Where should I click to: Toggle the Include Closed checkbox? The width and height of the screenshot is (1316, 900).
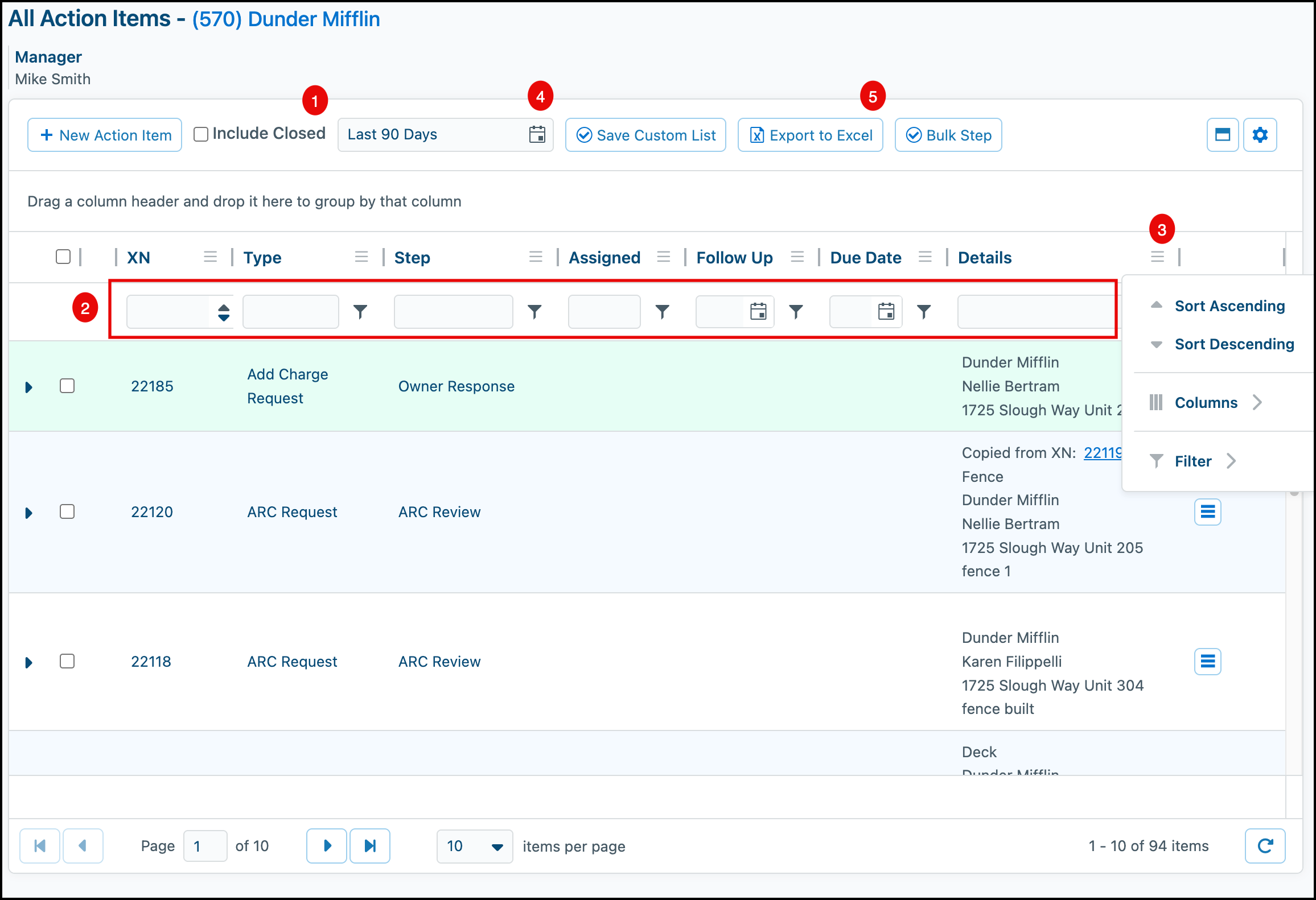201,134
